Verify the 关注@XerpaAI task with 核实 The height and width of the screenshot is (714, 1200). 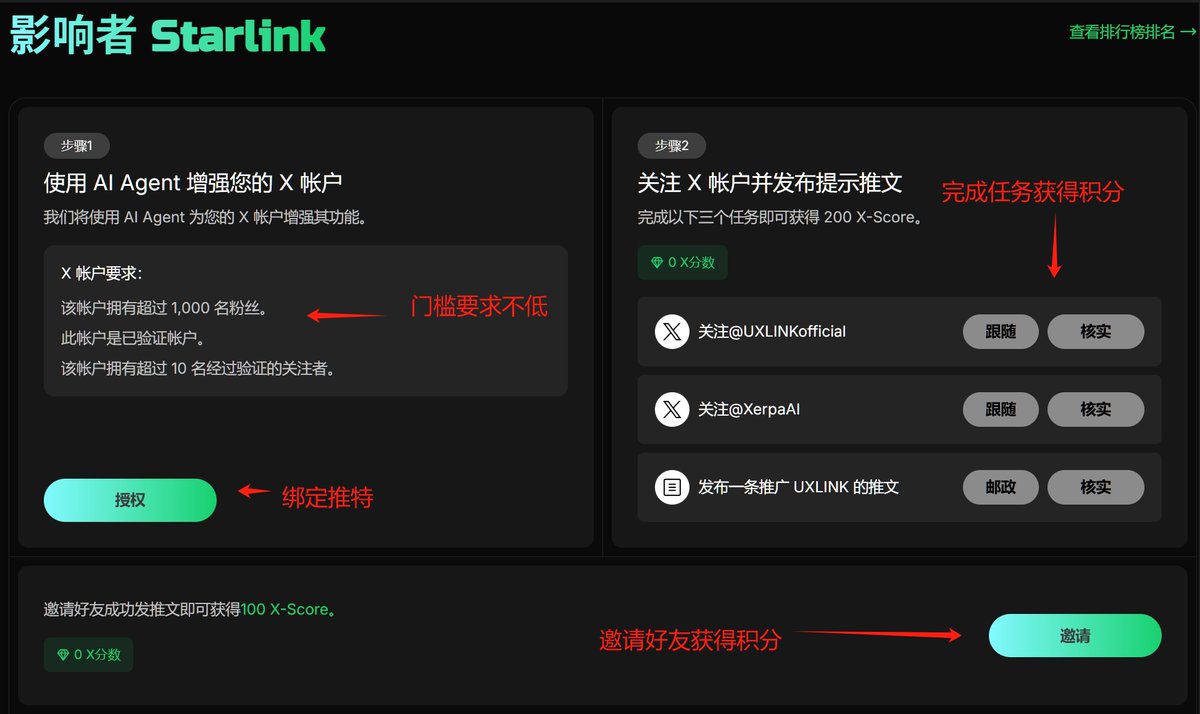click(1095, 409)
